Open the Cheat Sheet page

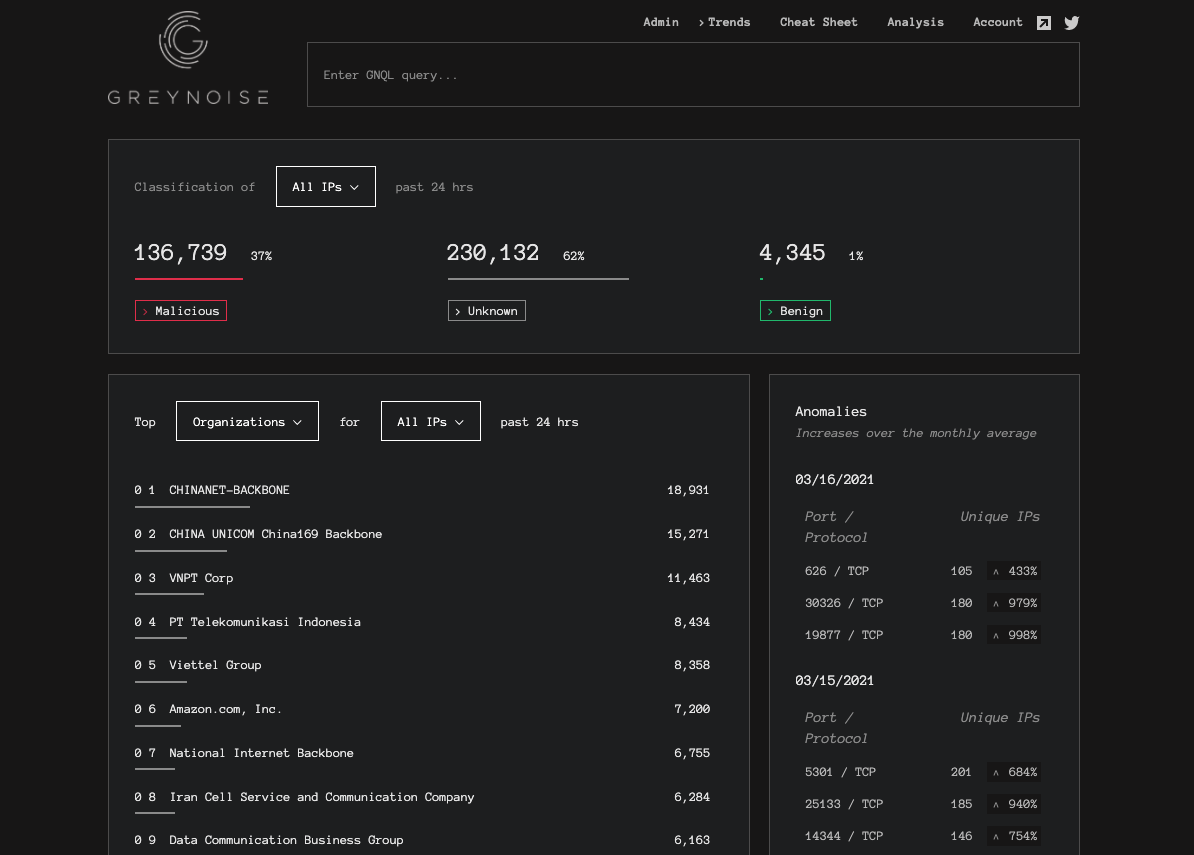(819, 22)
